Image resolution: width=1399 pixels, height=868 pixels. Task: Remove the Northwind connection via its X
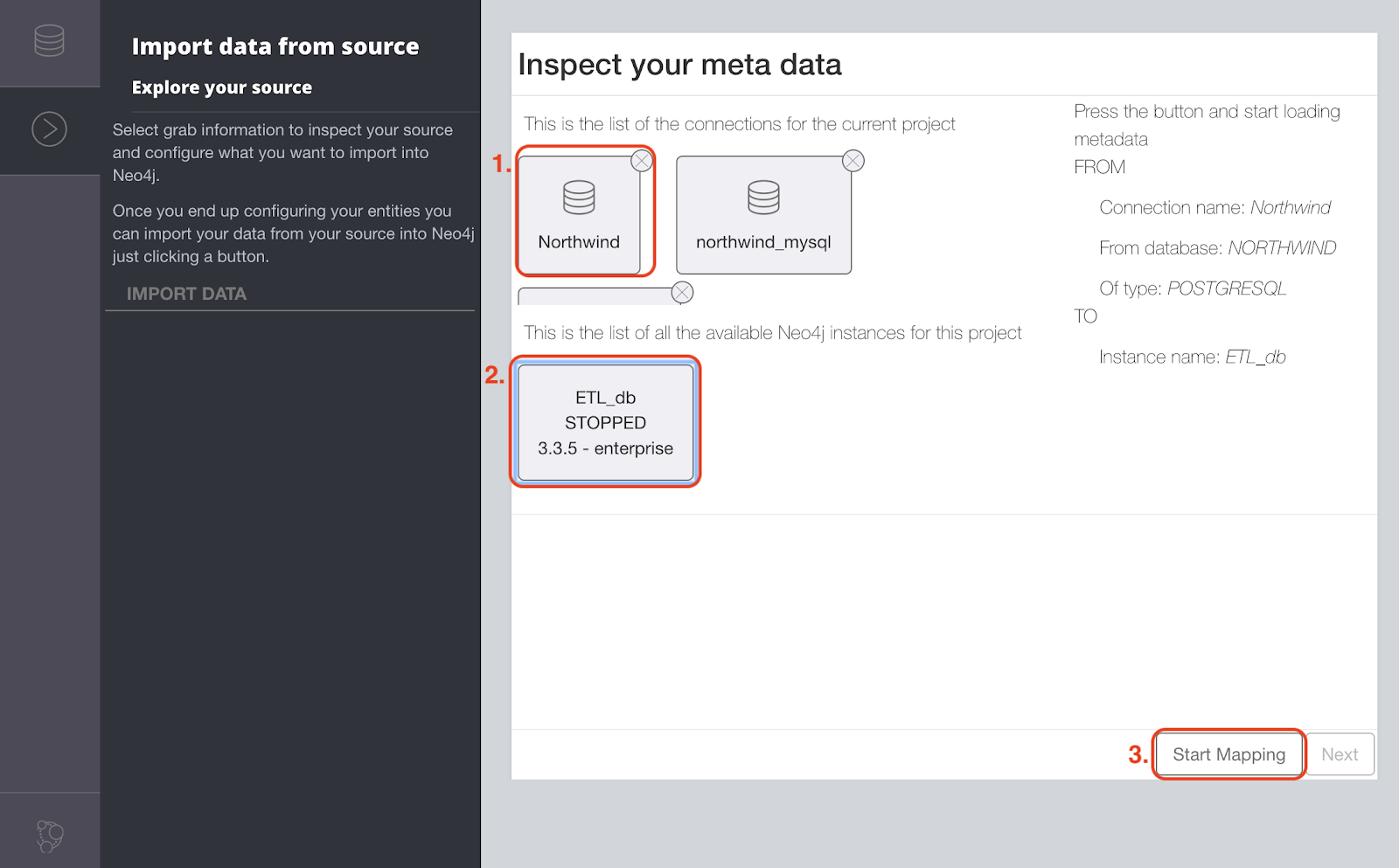tap(642, 161)
